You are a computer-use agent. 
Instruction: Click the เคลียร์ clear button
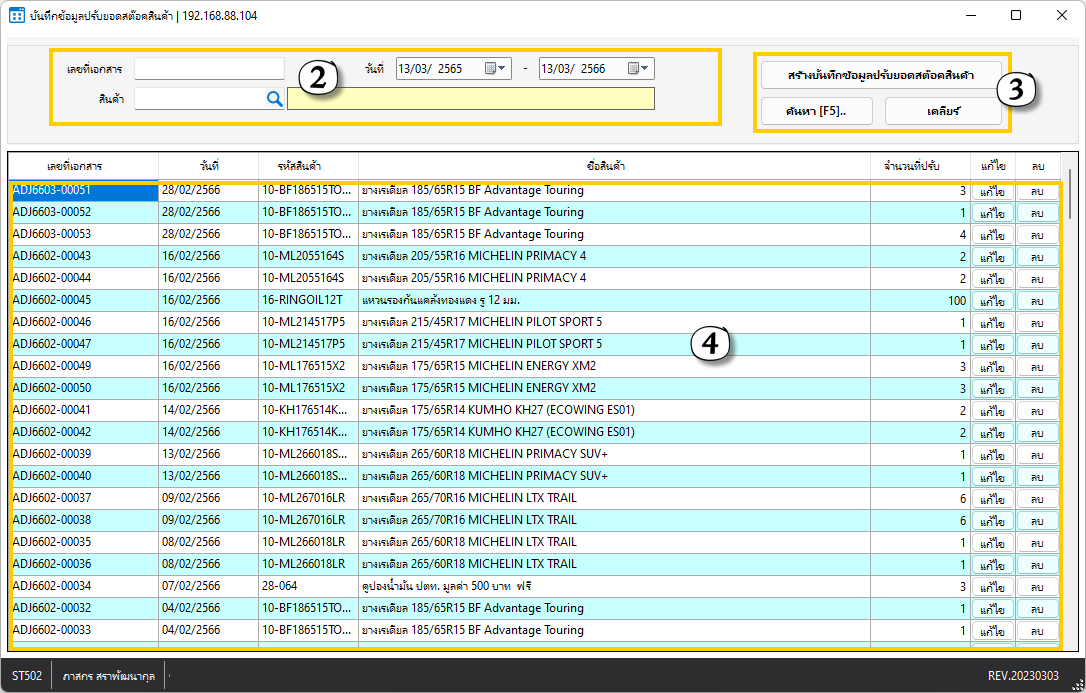943,111
